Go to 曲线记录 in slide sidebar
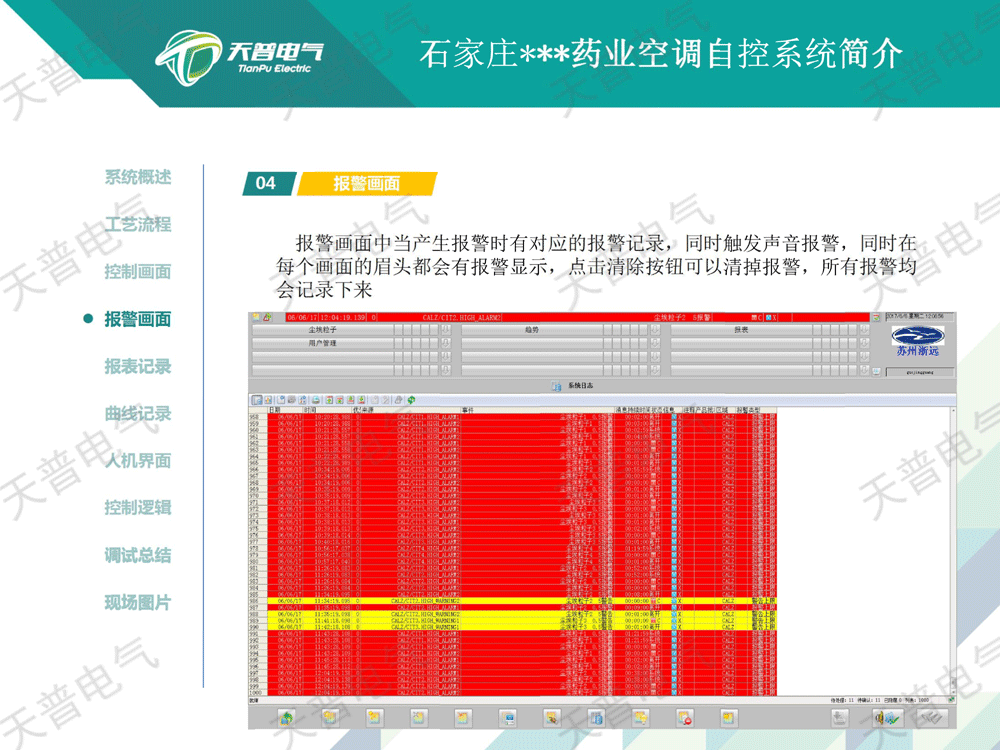Screen dimensions: 1000x750 click(x=138, y=413)
